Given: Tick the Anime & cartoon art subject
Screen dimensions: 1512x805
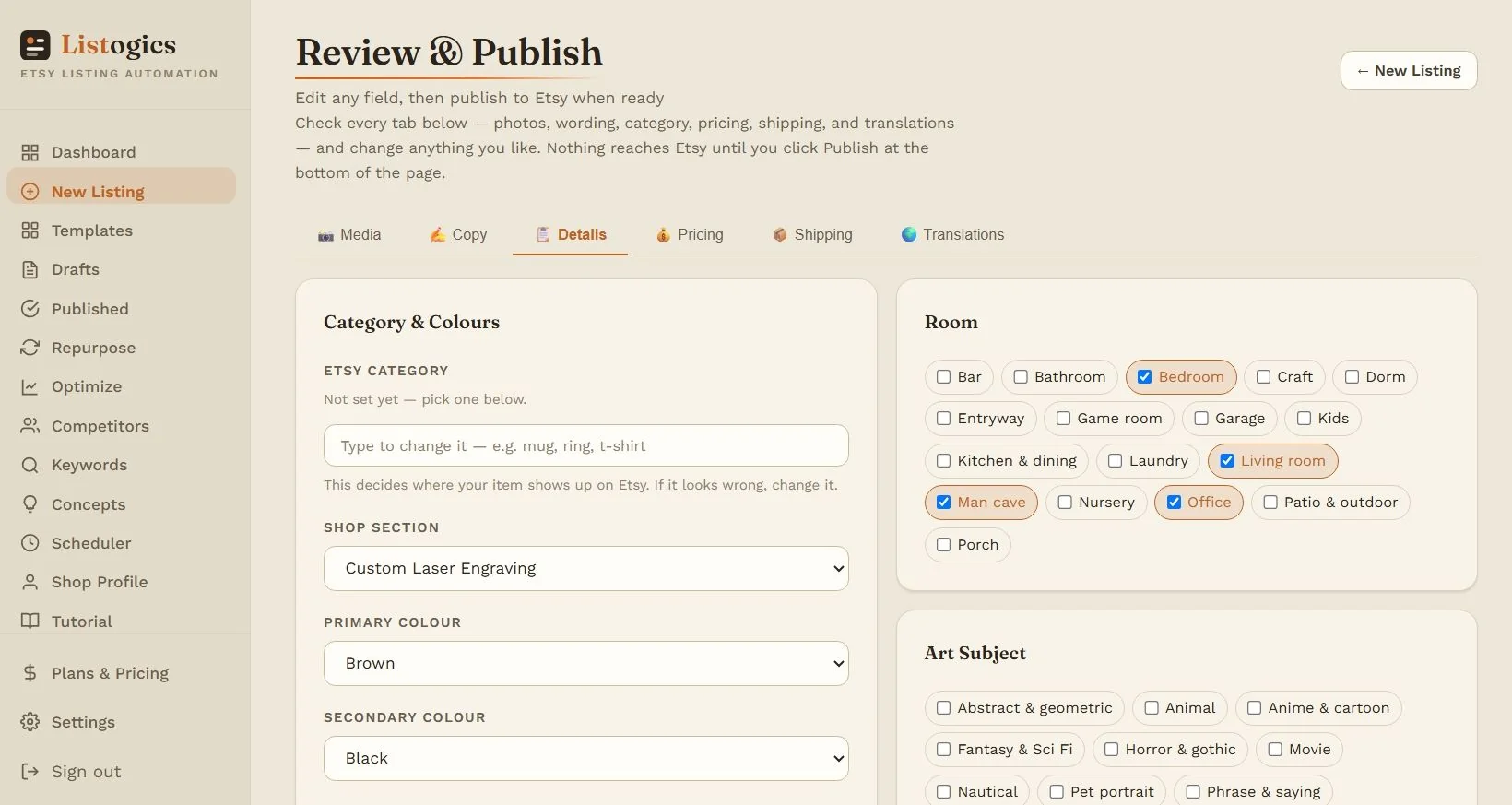Looking at the screenshot, I should pyautogui.click(x=1254, y=708).
